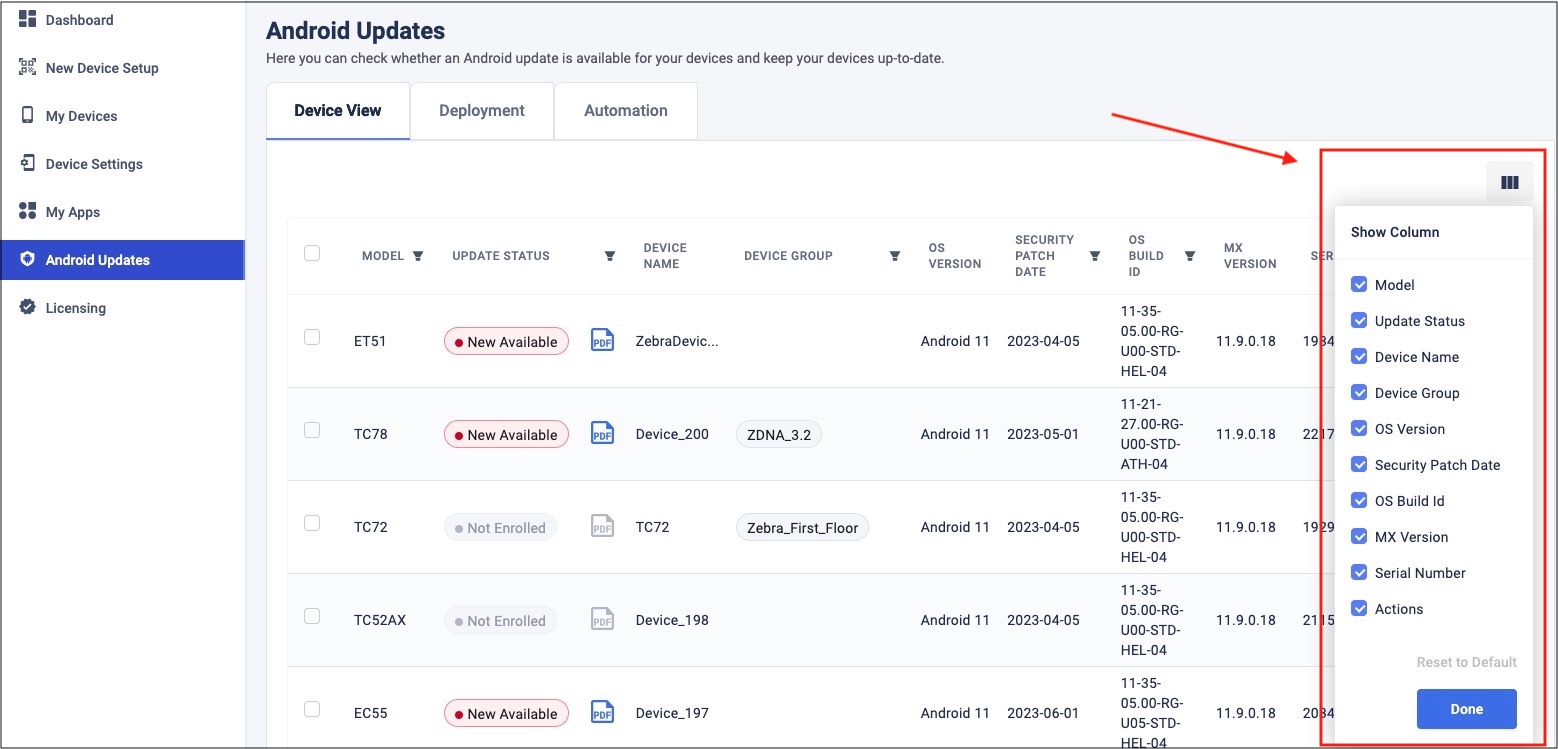Click PDF icon for EC55 Device_197
Screen dimensions: 1558x749
pos(602,713)
